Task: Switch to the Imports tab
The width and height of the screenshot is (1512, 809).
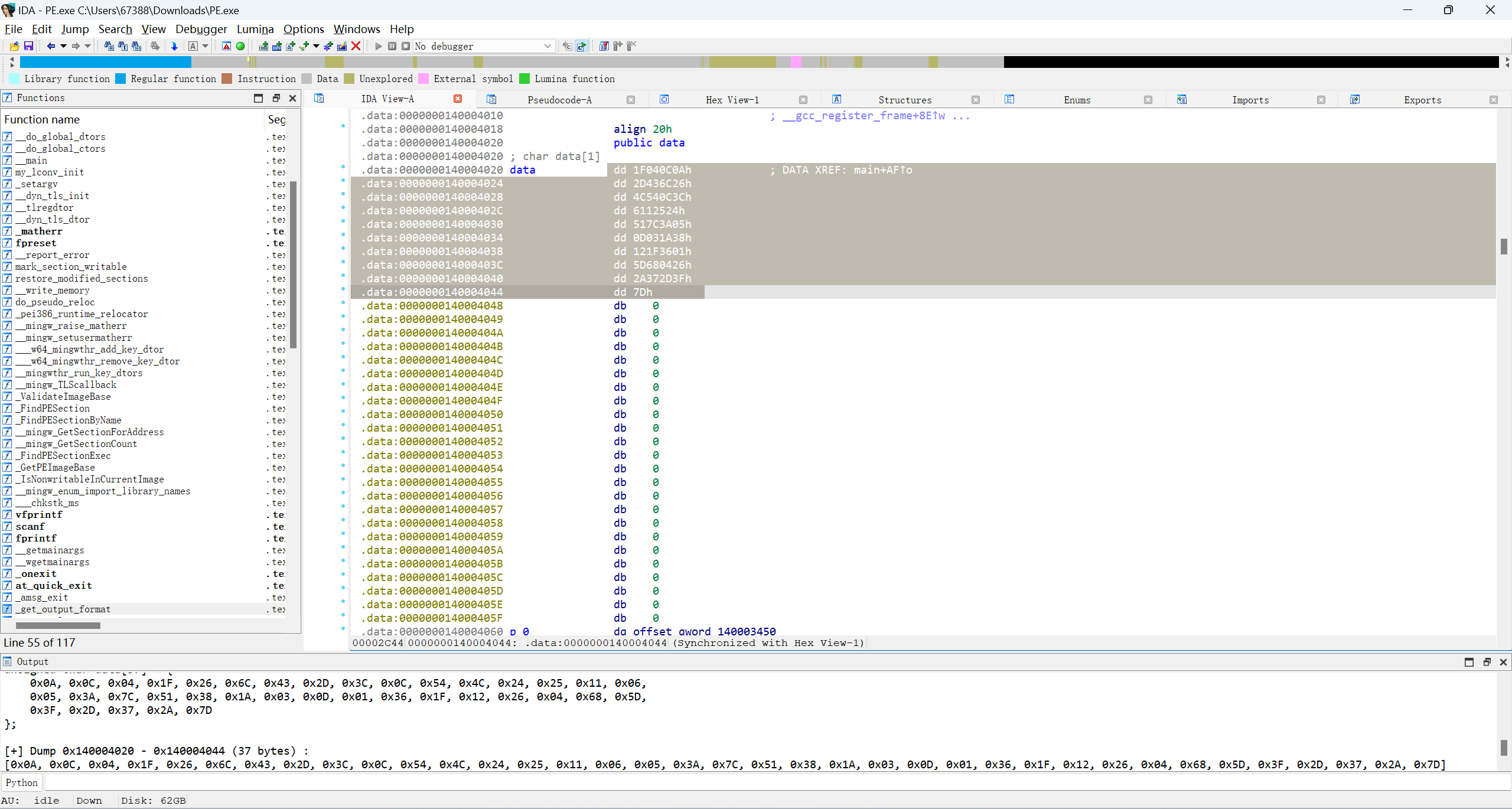Action: click(x=1250, y=100)
